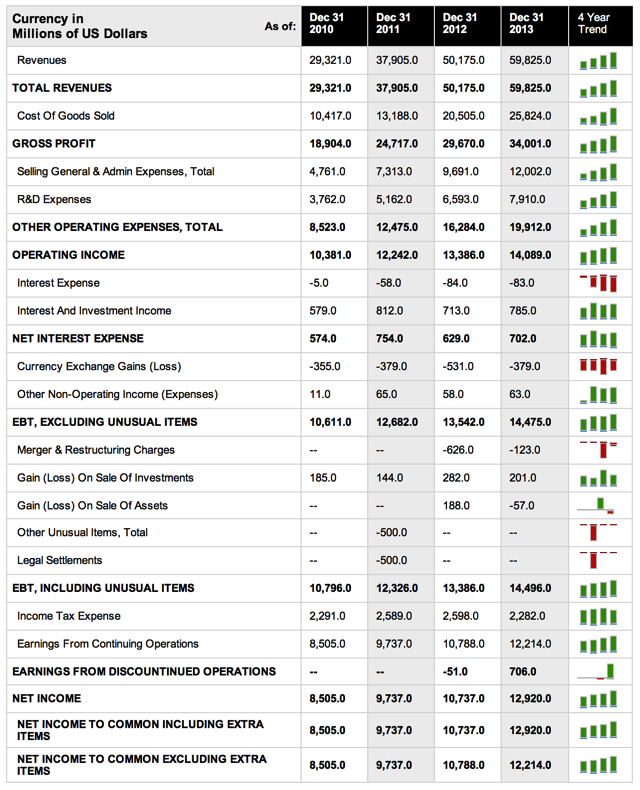Select 2010 Gain On Sale Of Investments value 185.0
640x790 pixels.
323,478
